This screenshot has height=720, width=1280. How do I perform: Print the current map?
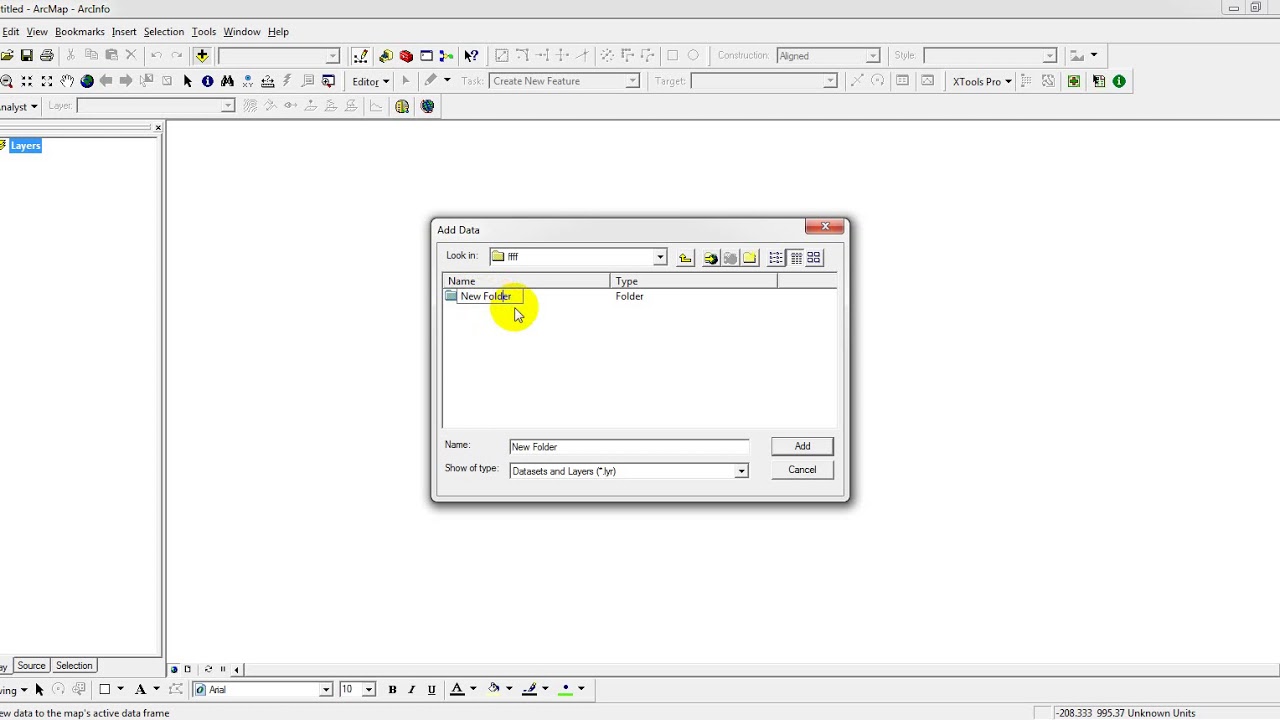(x=47, y=56)
